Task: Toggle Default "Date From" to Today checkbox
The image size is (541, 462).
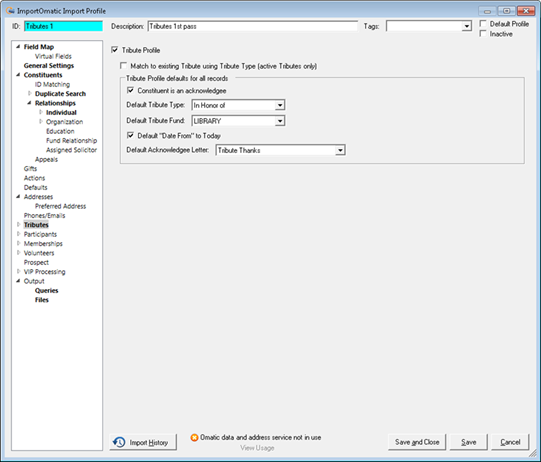Action: click(130, 135)
